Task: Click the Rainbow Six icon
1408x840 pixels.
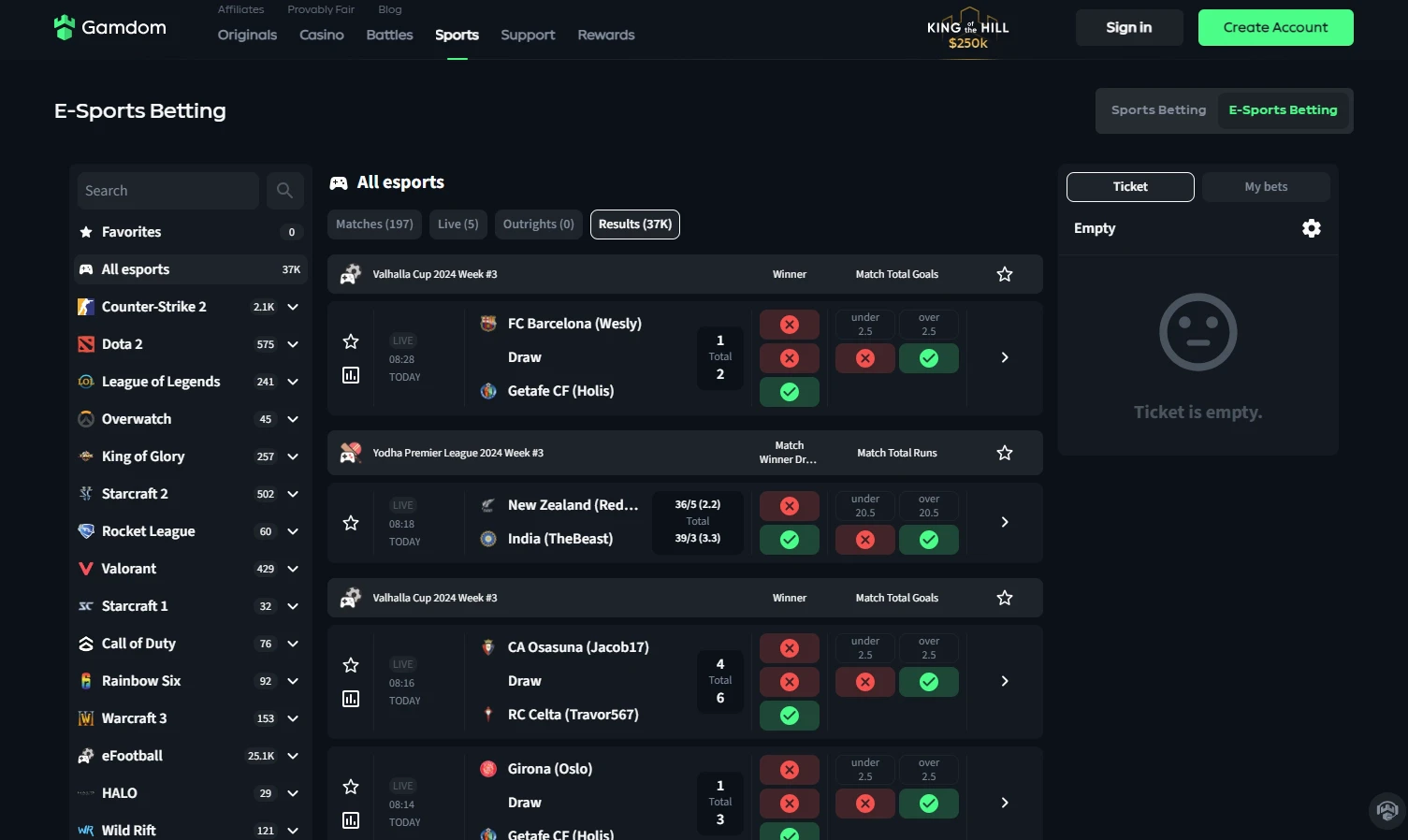Action: point(86,681)
